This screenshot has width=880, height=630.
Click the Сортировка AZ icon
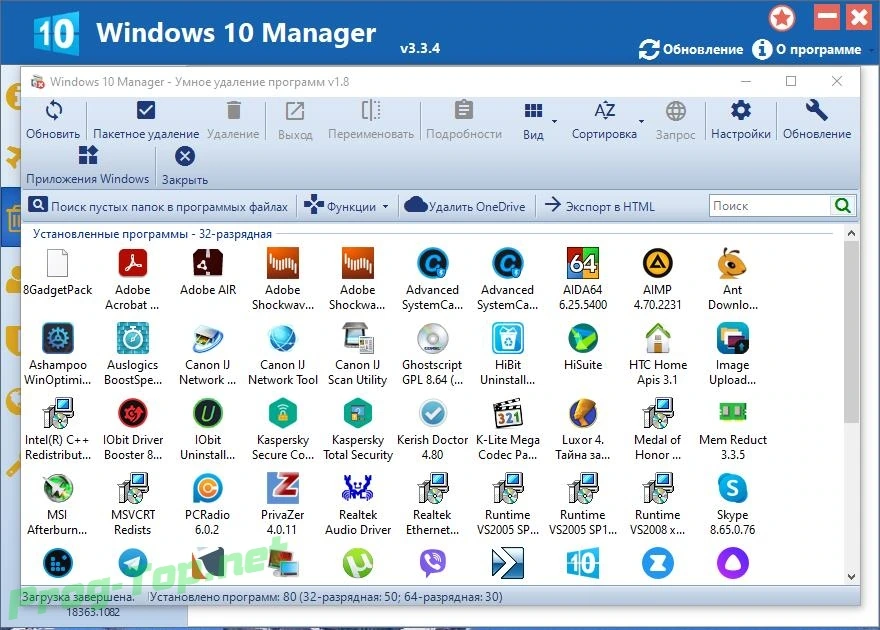[x=604, y=110]
